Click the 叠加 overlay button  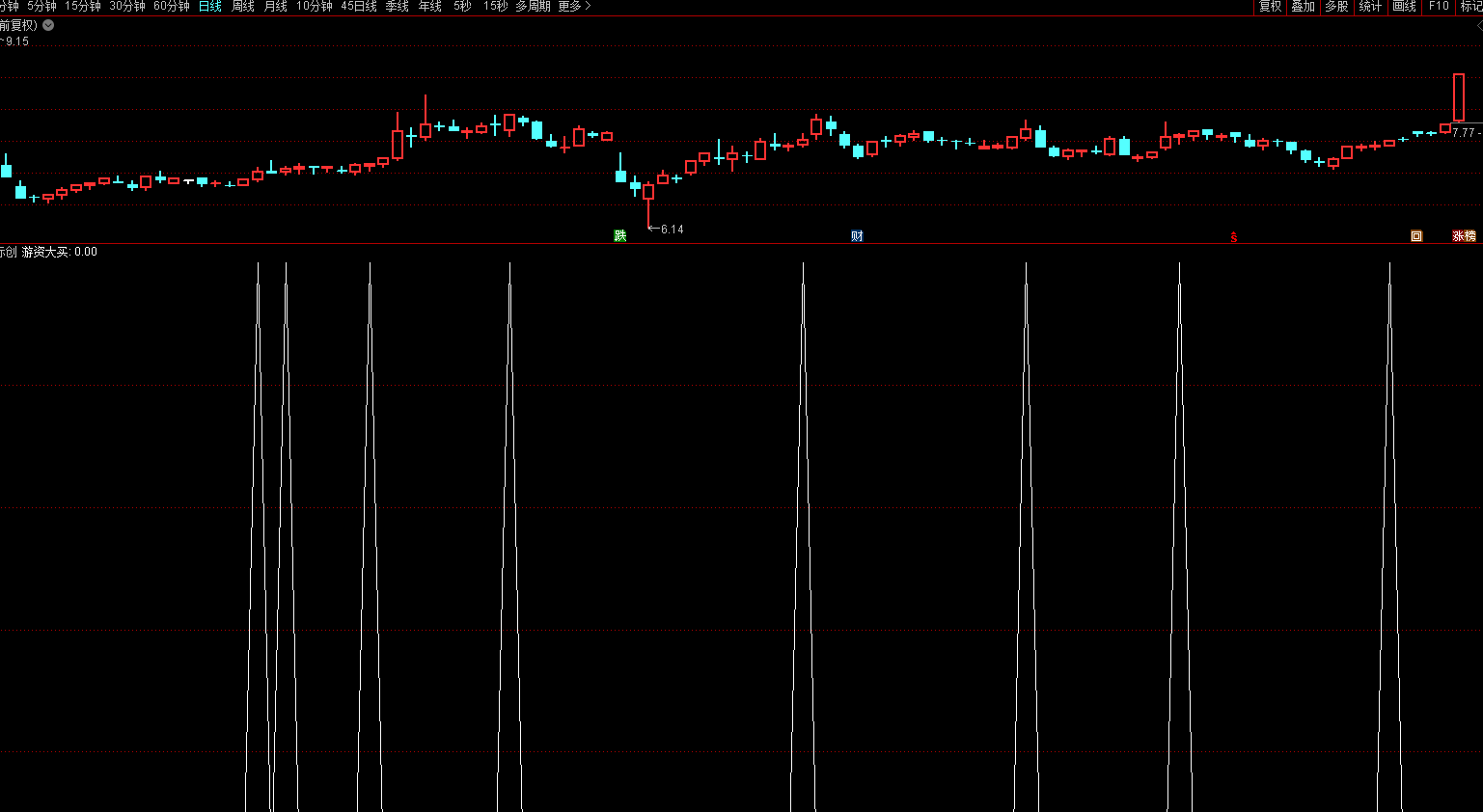pos(1303,7)
